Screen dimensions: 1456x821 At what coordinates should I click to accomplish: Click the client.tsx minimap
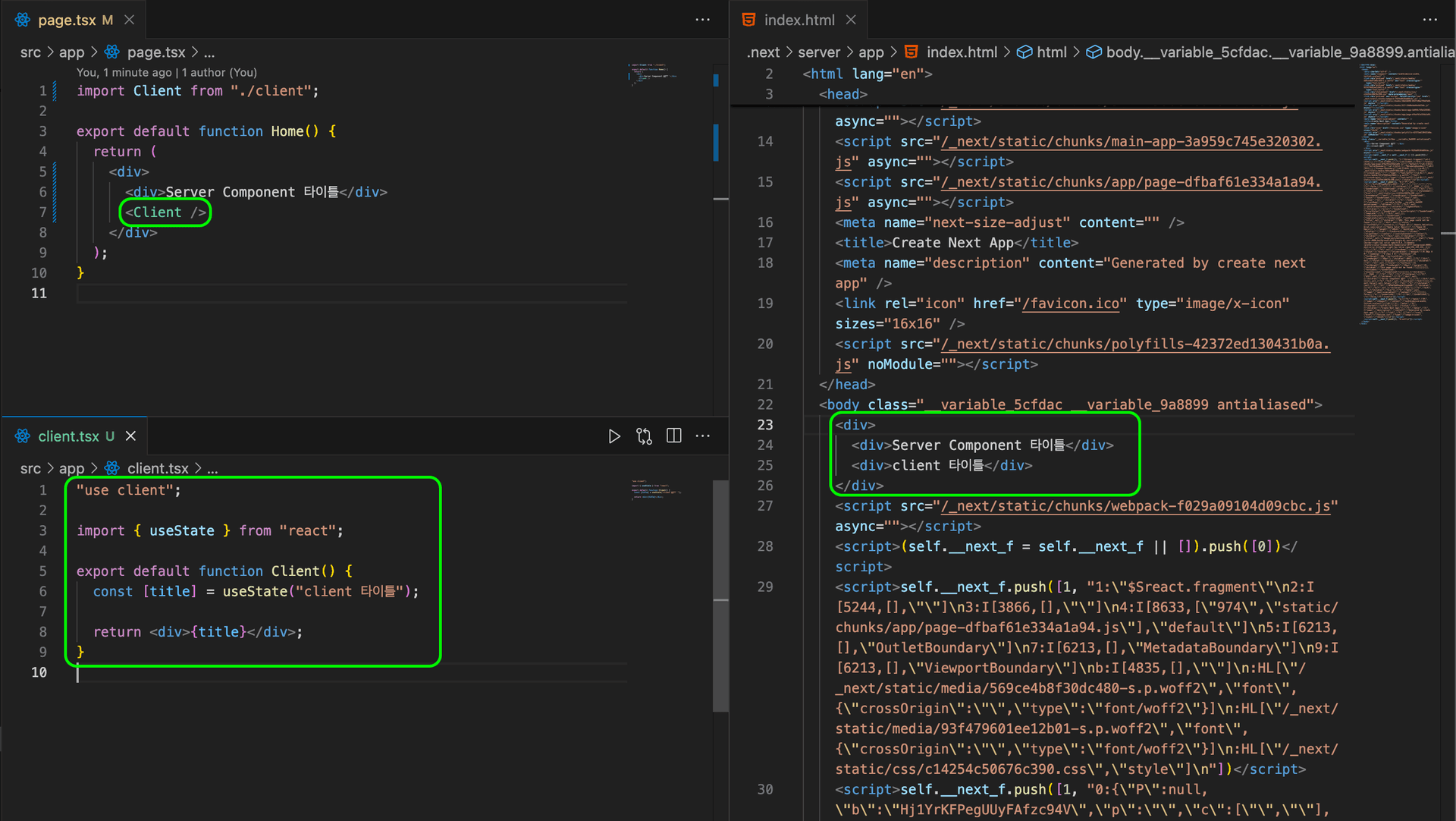(657, 489)
